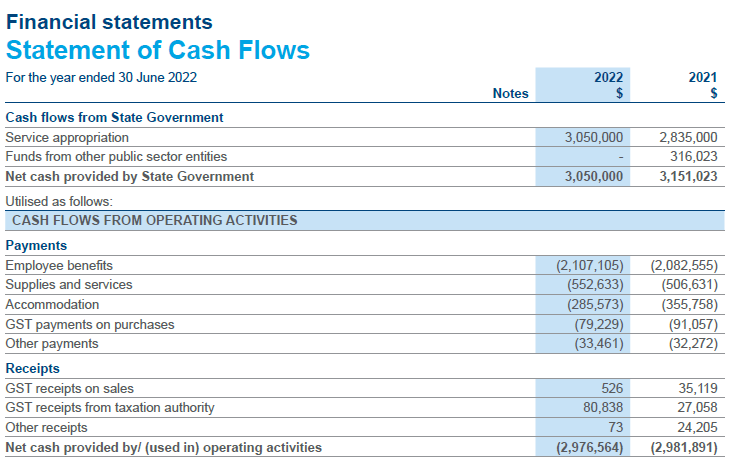Screen dimensions: 745x474
Task: Click the 'Receipts' subheading
Action: tap(32, 369)
